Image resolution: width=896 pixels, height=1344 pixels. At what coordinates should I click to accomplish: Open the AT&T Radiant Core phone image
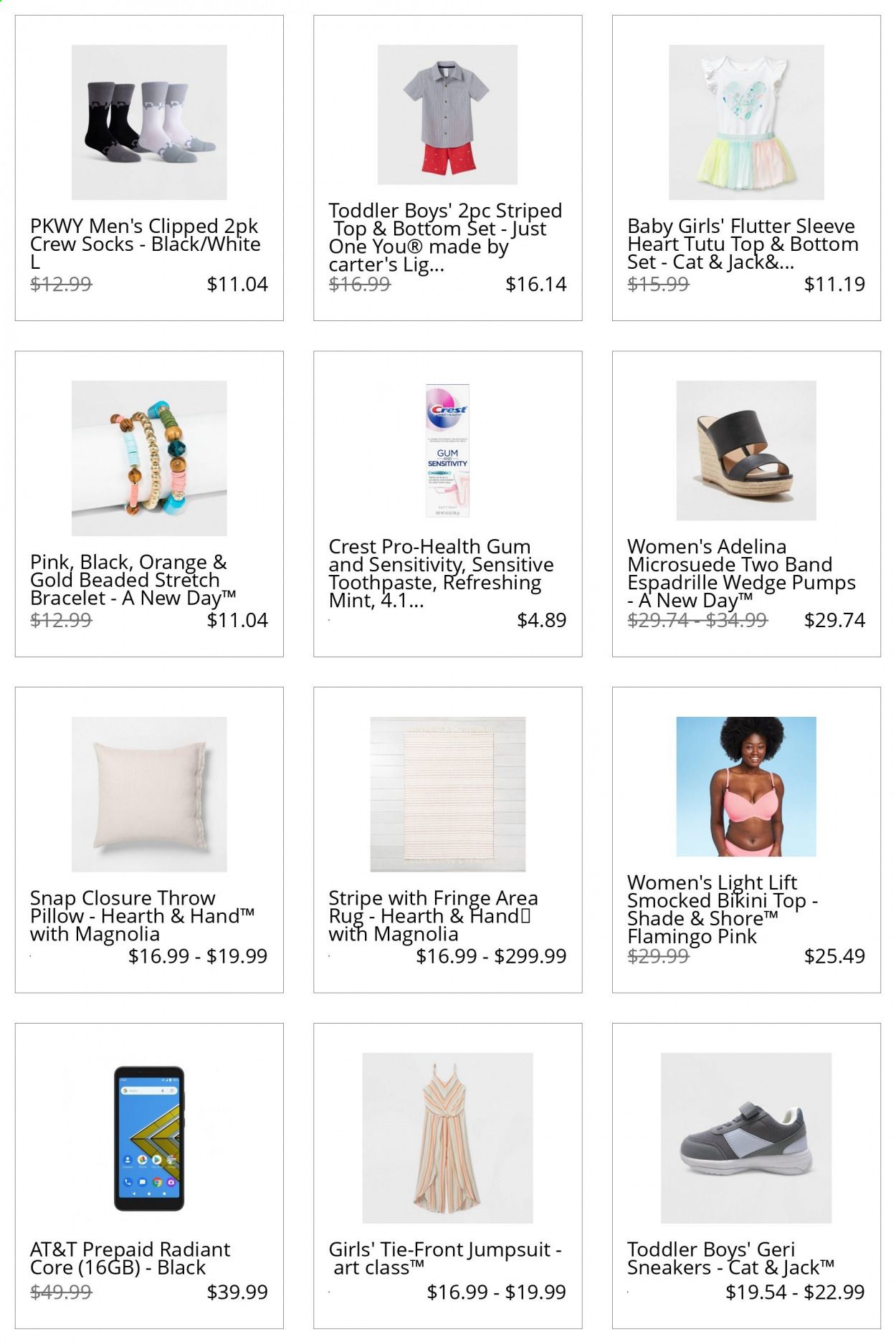tap(149, 1138)
